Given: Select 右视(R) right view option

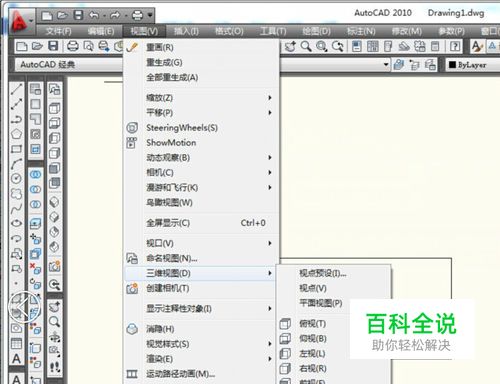Looking at the screenshot, I should pos(334,368).
